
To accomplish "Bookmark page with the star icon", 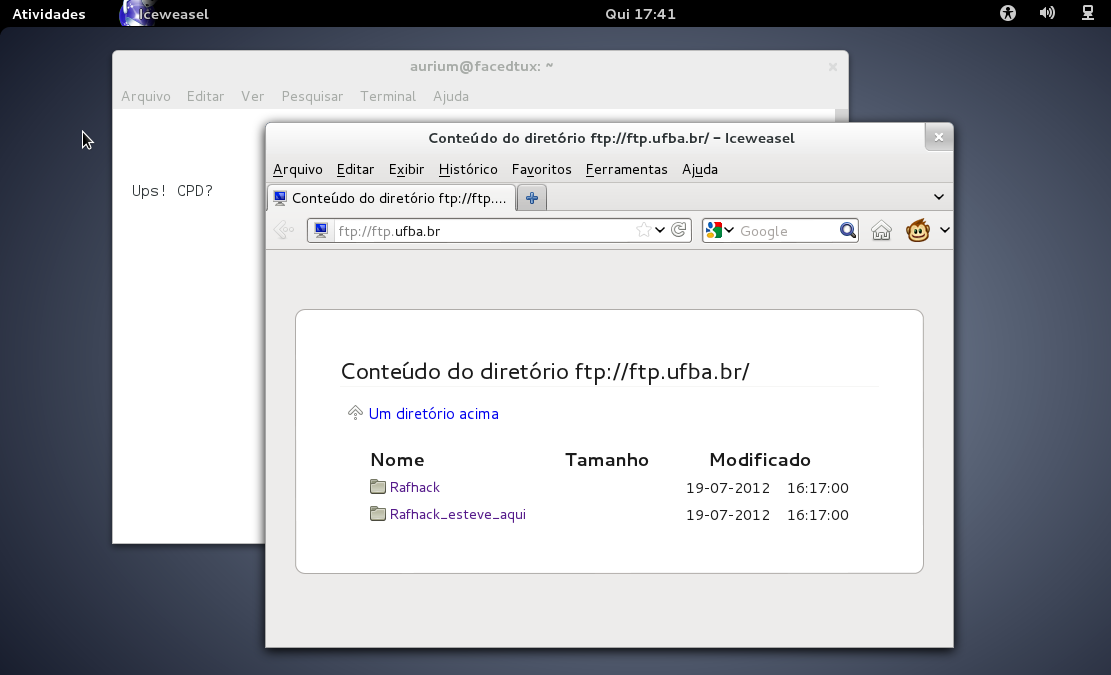I will [x=643, y=230].
